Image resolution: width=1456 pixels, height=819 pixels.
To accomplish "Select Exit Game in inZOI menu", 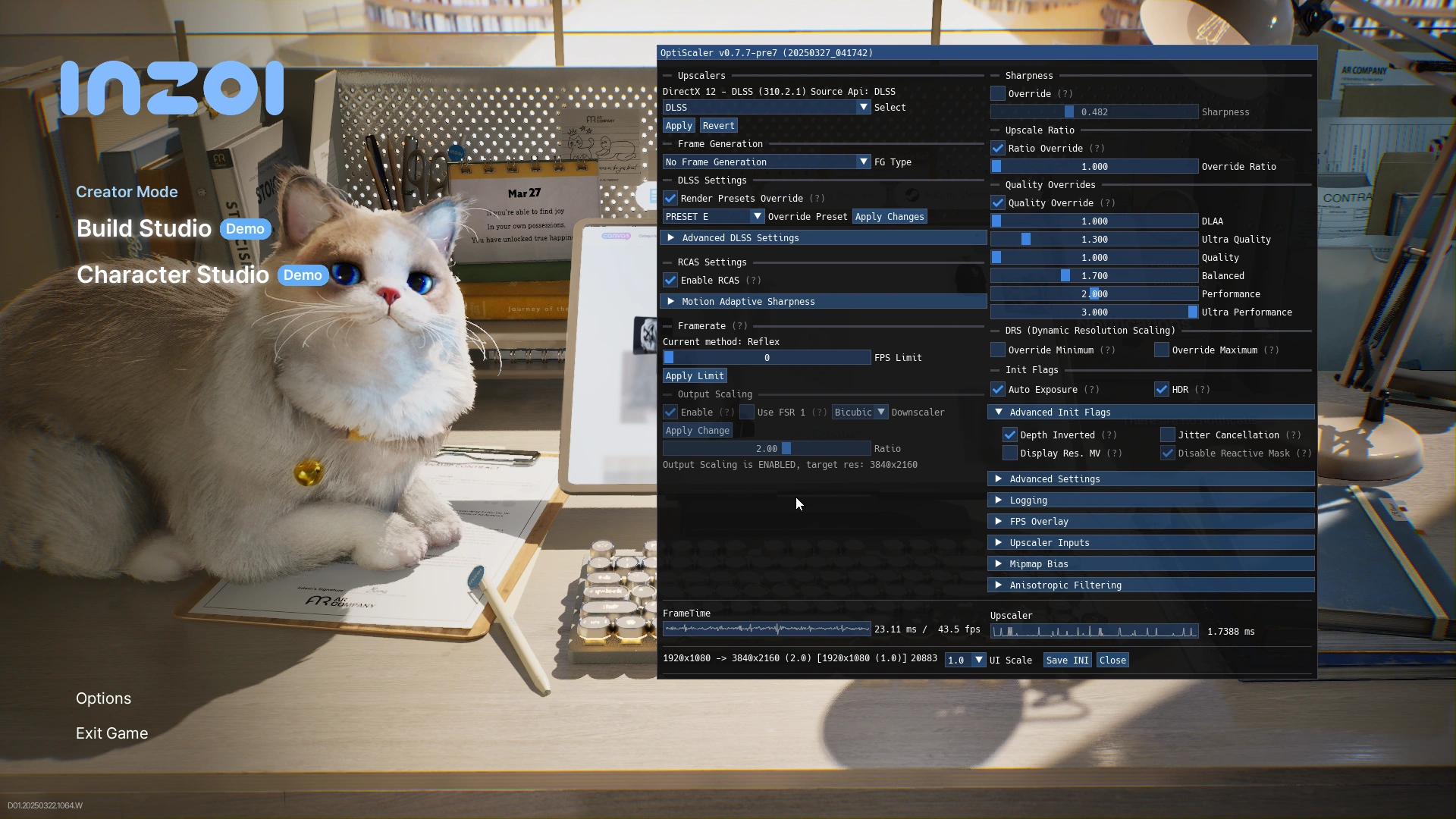I will click(x=112, y=733).
